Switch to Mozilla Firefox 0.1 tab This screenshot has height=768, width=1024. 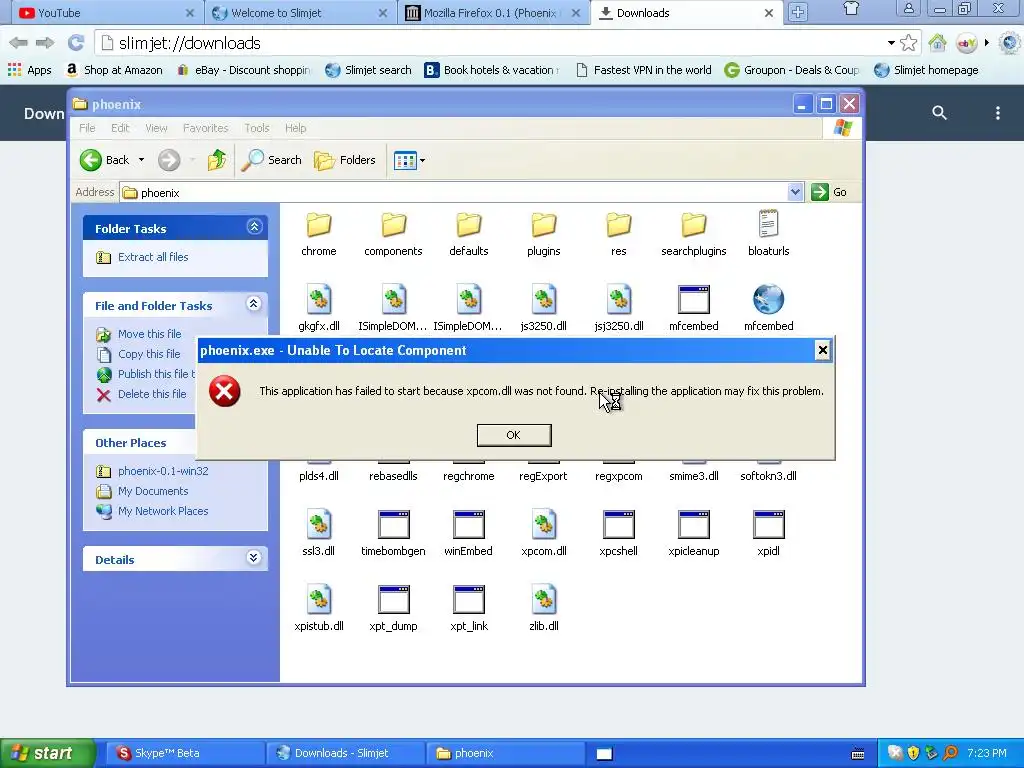tap(493, 13)
